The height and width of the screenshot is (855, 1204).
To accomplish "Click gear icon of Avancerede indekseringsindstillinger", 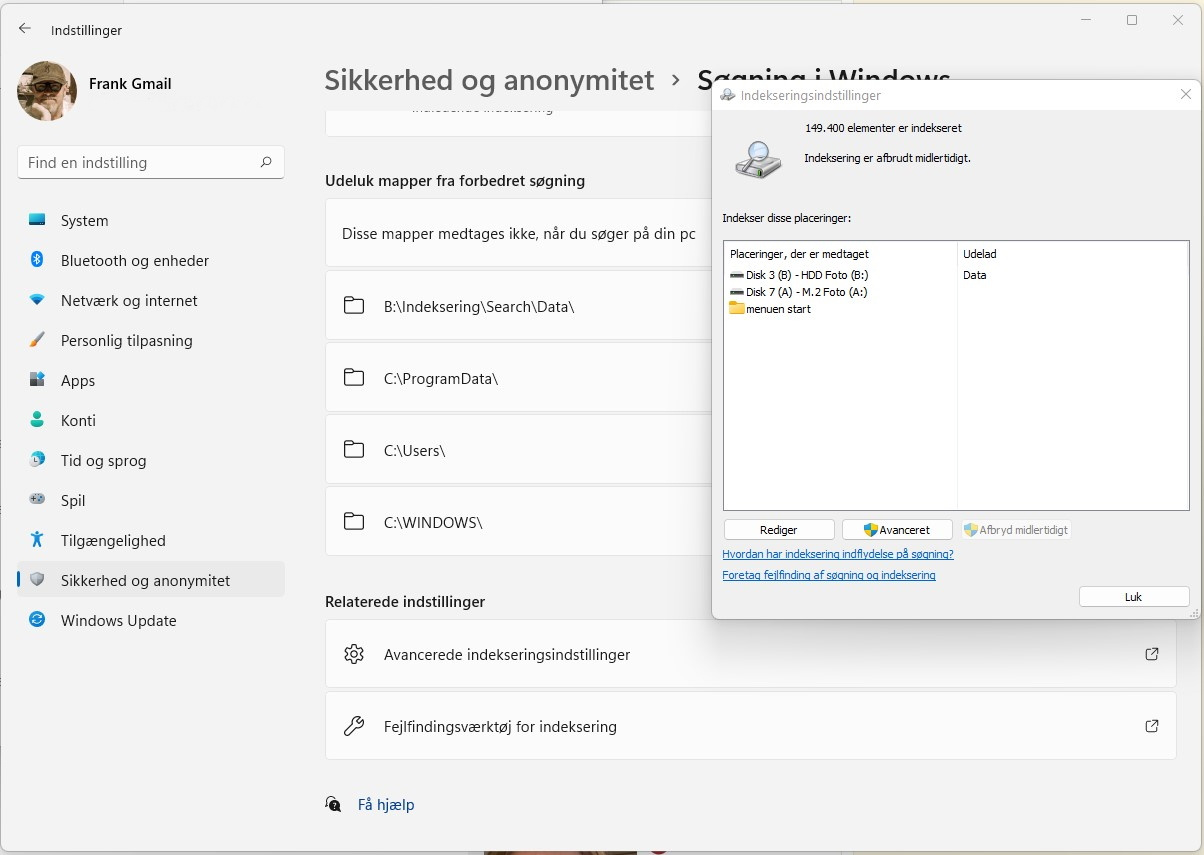I will 353,654.
